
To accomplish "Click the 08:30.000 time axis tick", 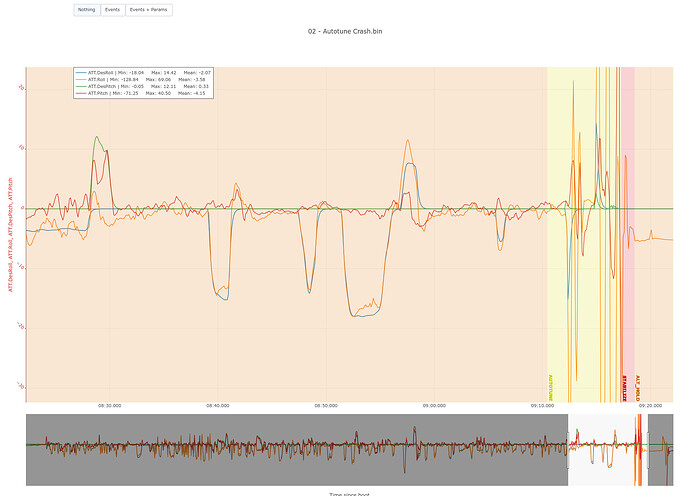I will pos(110,406).
